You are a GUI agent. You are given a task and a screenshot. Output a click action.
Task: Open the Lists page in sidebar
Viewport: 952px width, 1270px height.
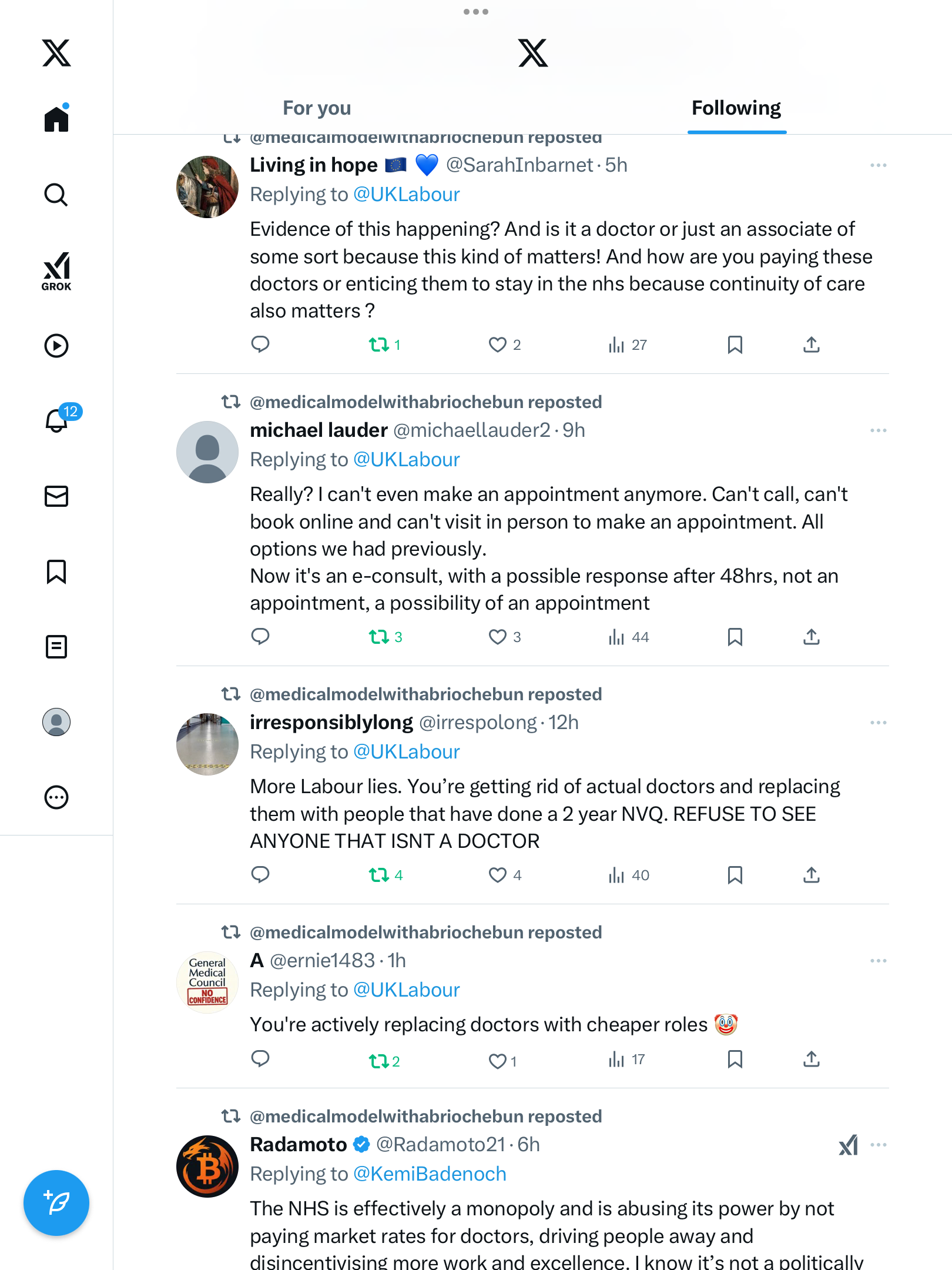click(x=56, y=647)
